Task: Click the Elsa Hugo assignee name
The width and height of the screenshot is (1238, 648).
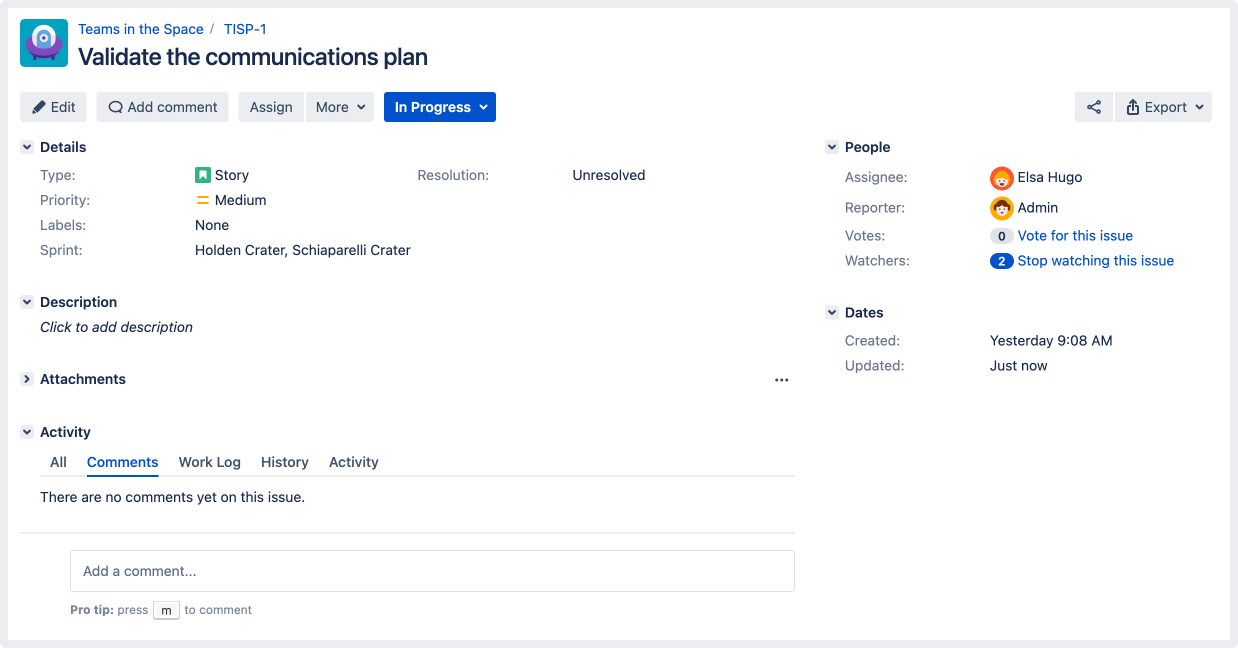Action: [1050, 177]
